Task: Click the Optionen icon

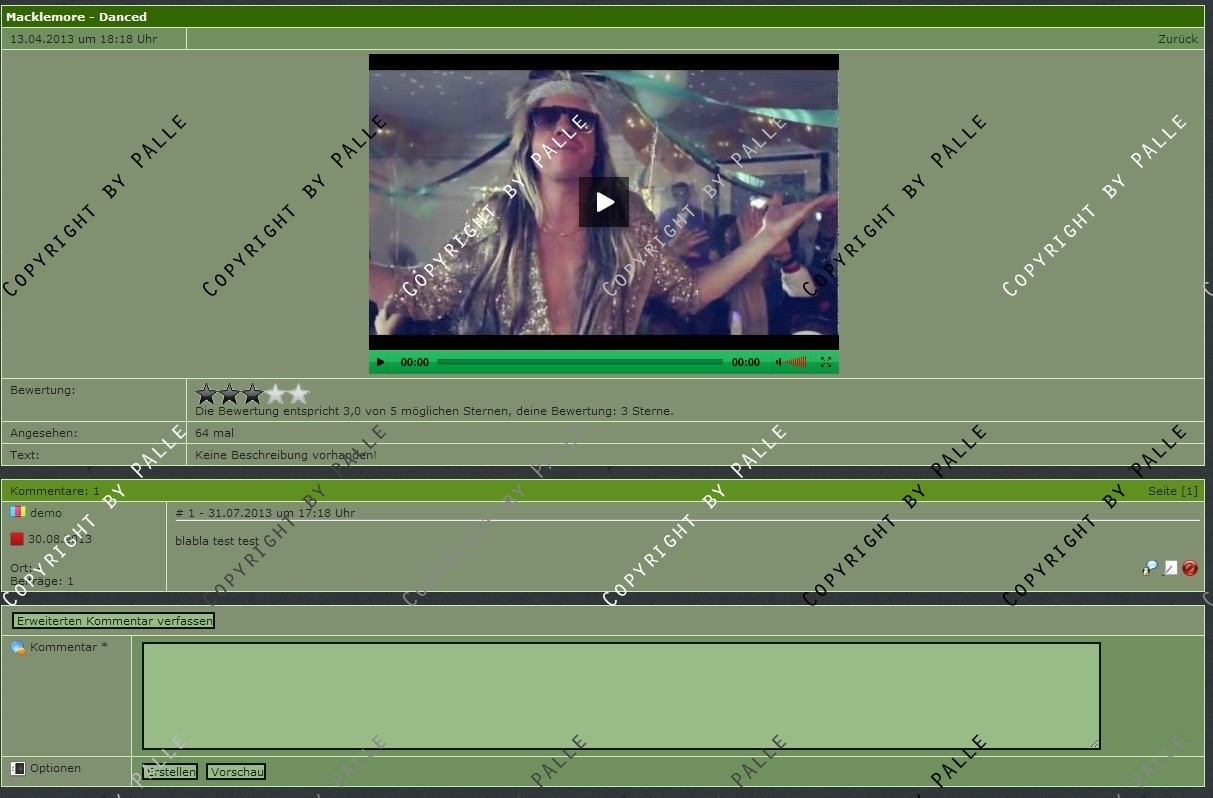Action: (18, 769)
